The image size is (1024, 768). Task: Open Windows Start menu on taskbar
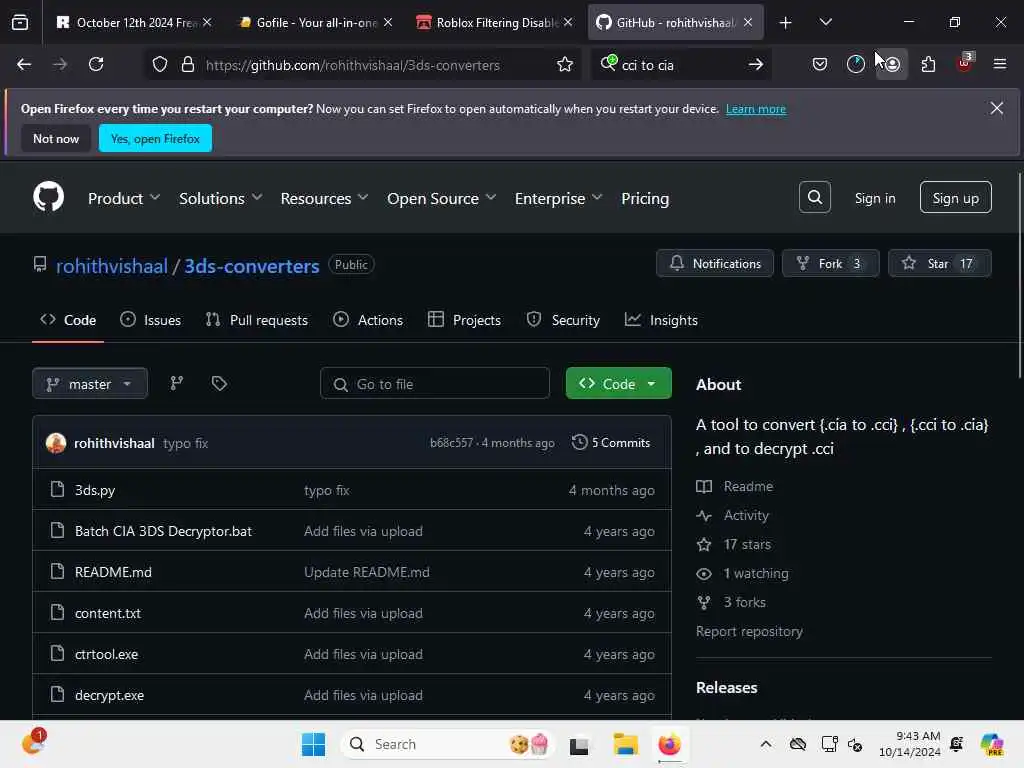(313, 744)
